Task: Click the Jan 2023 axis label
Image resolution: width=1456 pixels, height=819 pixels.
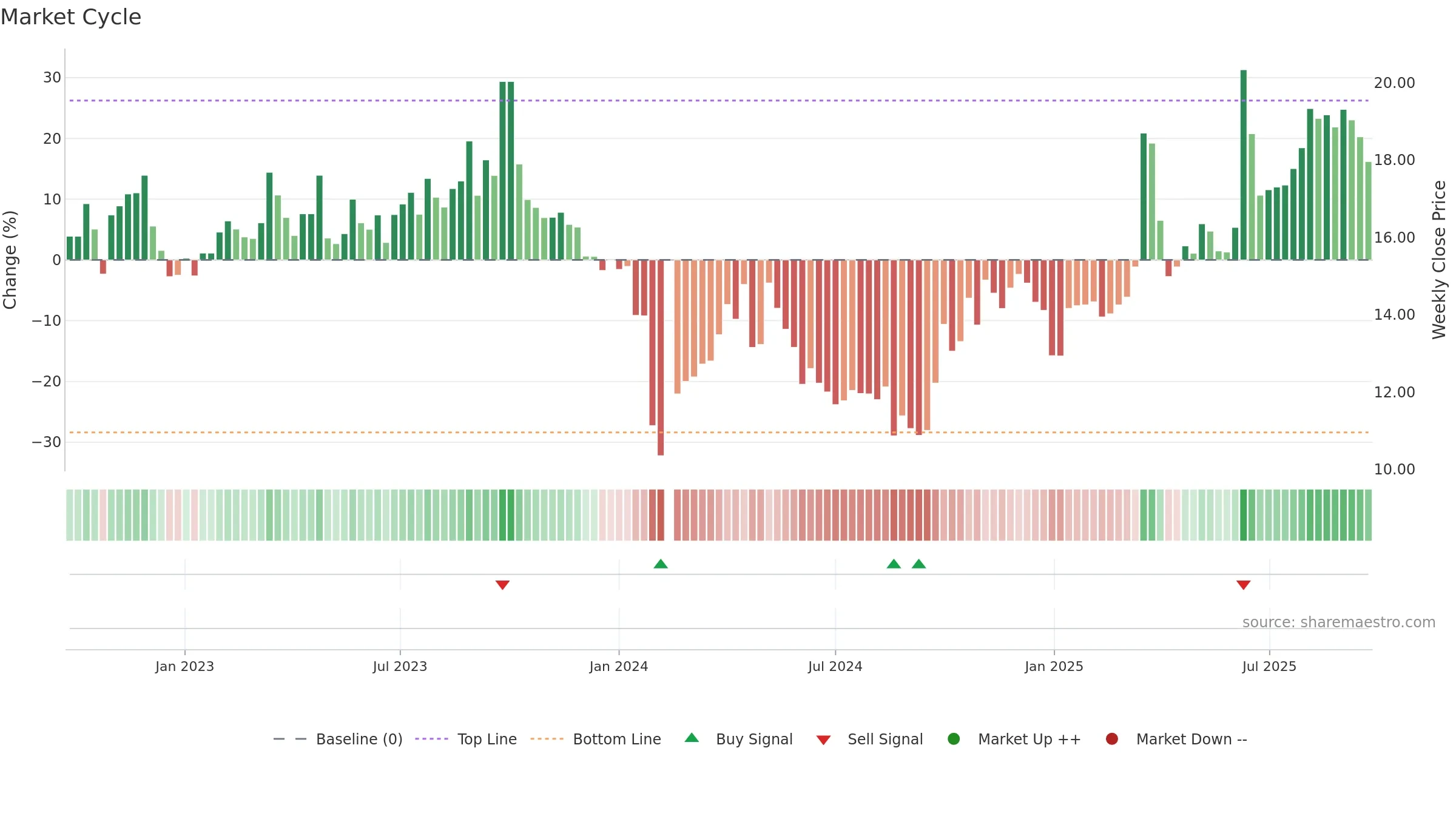Action: (184, 666)
